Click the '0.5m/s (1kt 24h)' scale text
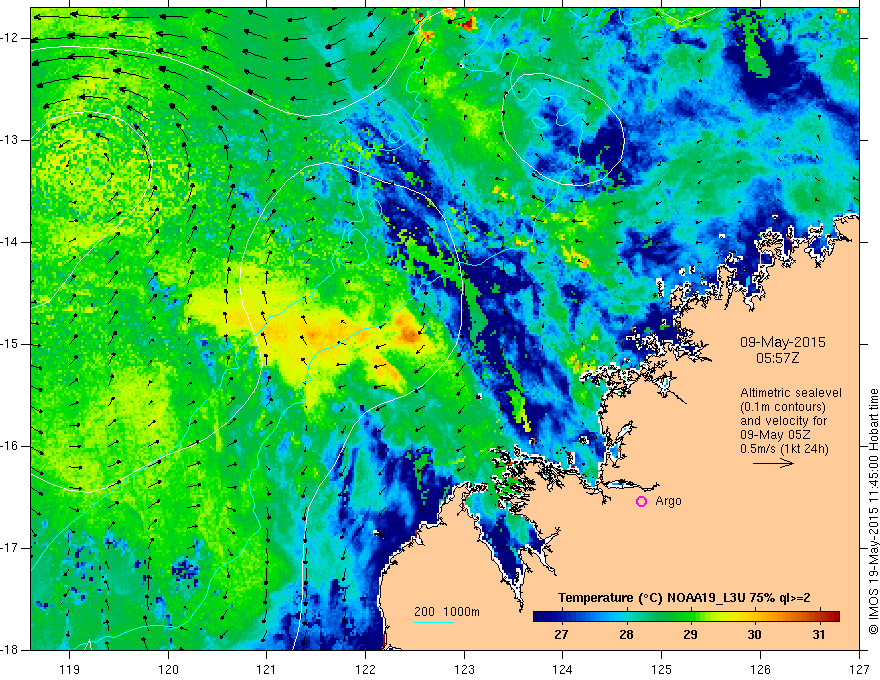 point(784,449)
